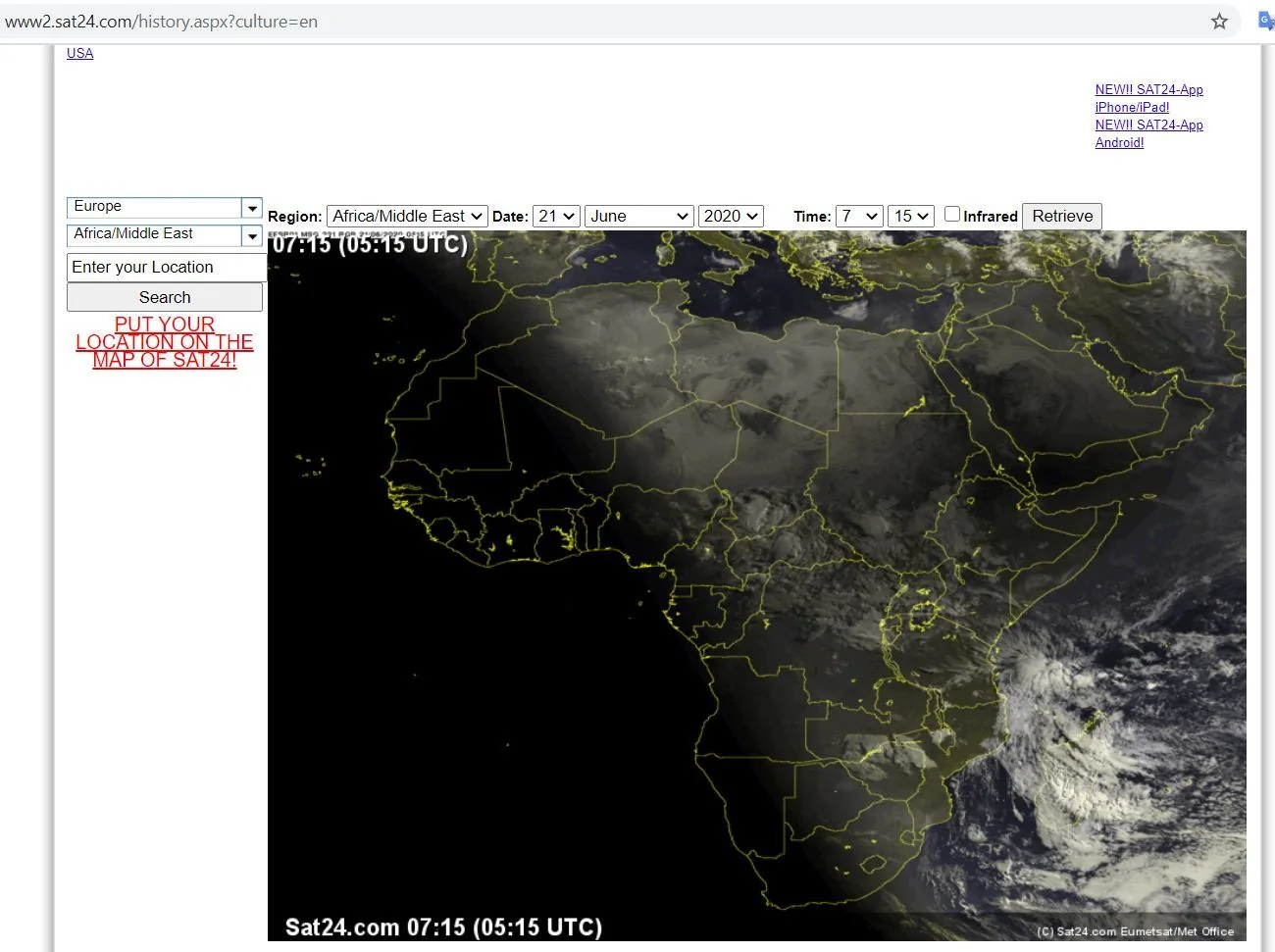Click the Google Translate icon in address bar
This screenshot has width=1275, height=952.
click(x=1266, y=22)
